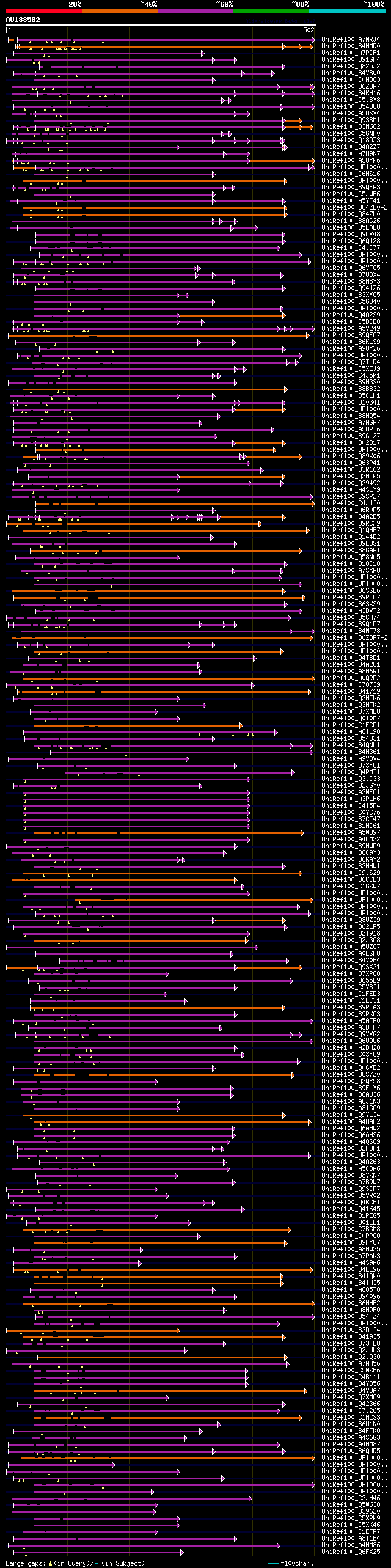Viewport: 391px width, 1568px height.
Task: Click UniRef100_Q89X06 label
Action: [351, 456]
